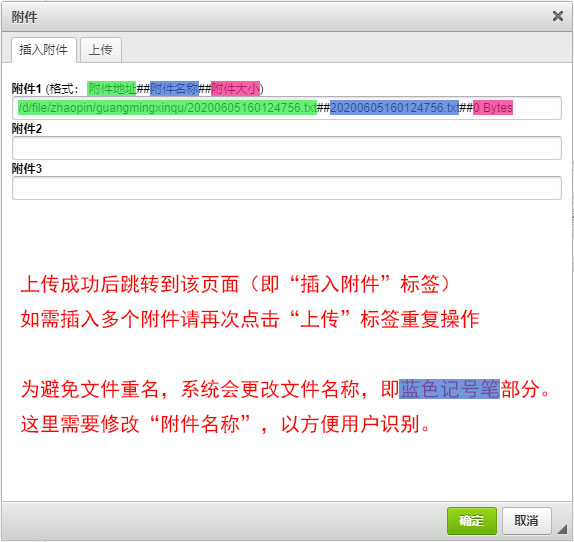Click the pink-highlighted 0 Bytes in 附件1 field
This screenshot has height=542, width=574.
pos(493,108)
